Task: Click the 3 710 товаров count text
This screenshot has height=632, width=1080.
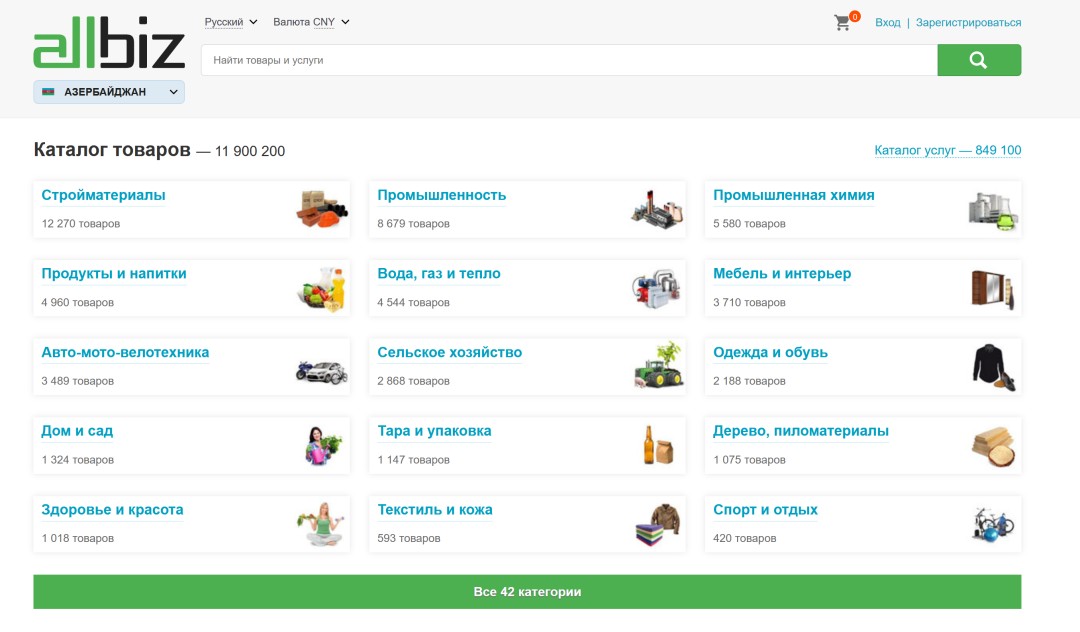Action: pyautogui.click(x=749, y=302)
